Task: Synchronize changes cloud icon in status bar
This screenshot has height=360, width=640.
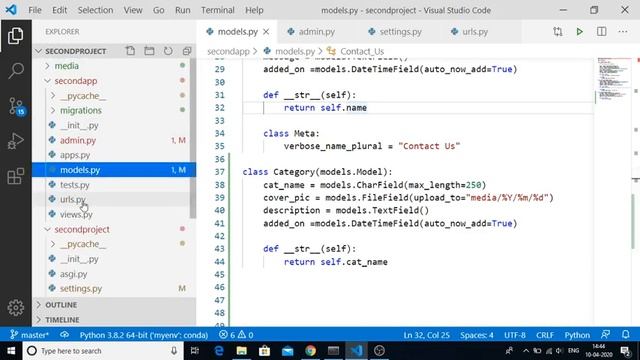Action: [x=64, y=335]
